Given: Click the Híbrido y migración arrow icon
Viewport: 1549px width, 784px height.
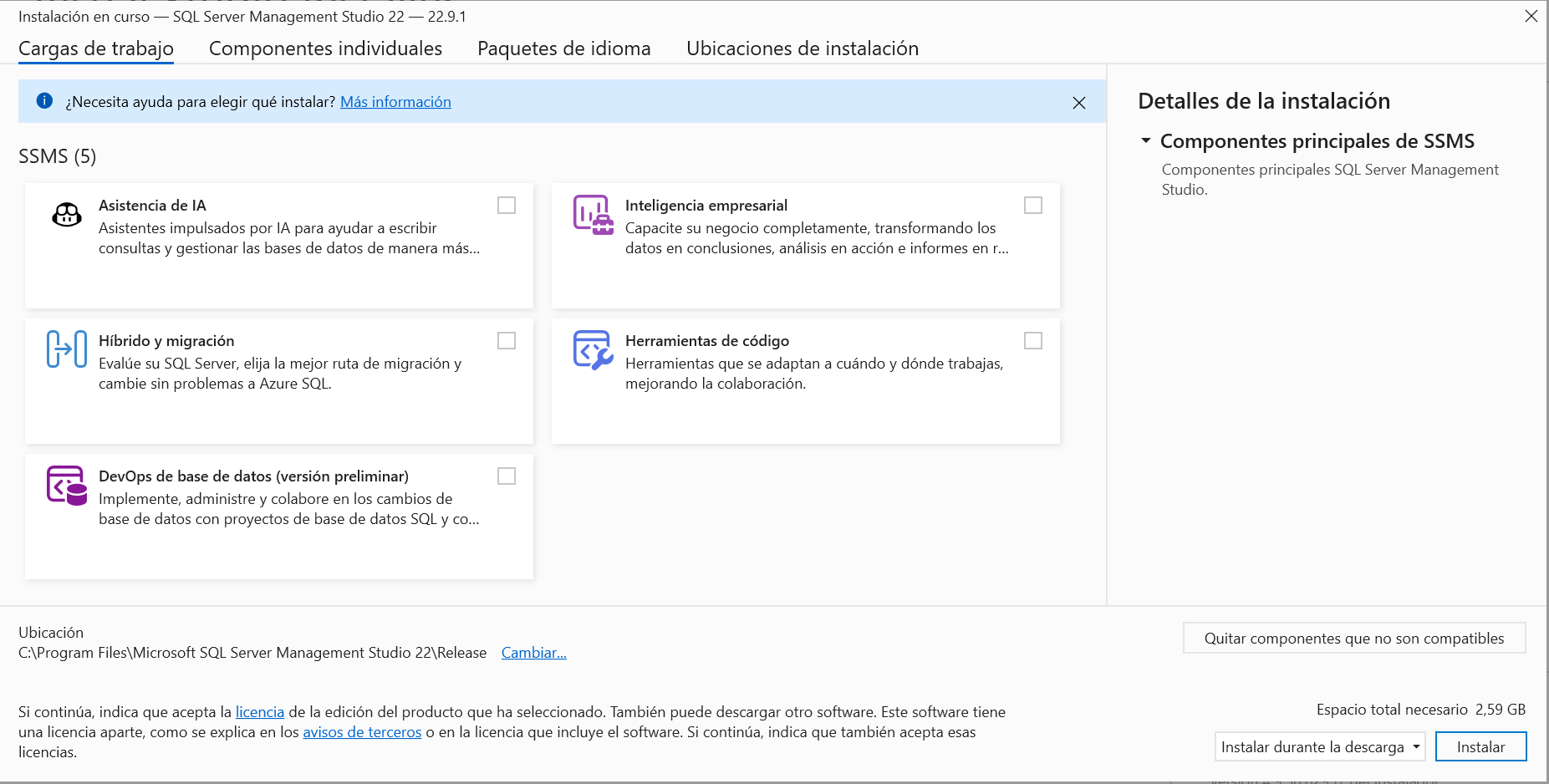Looking at the screenshot, I should point(67,349).
